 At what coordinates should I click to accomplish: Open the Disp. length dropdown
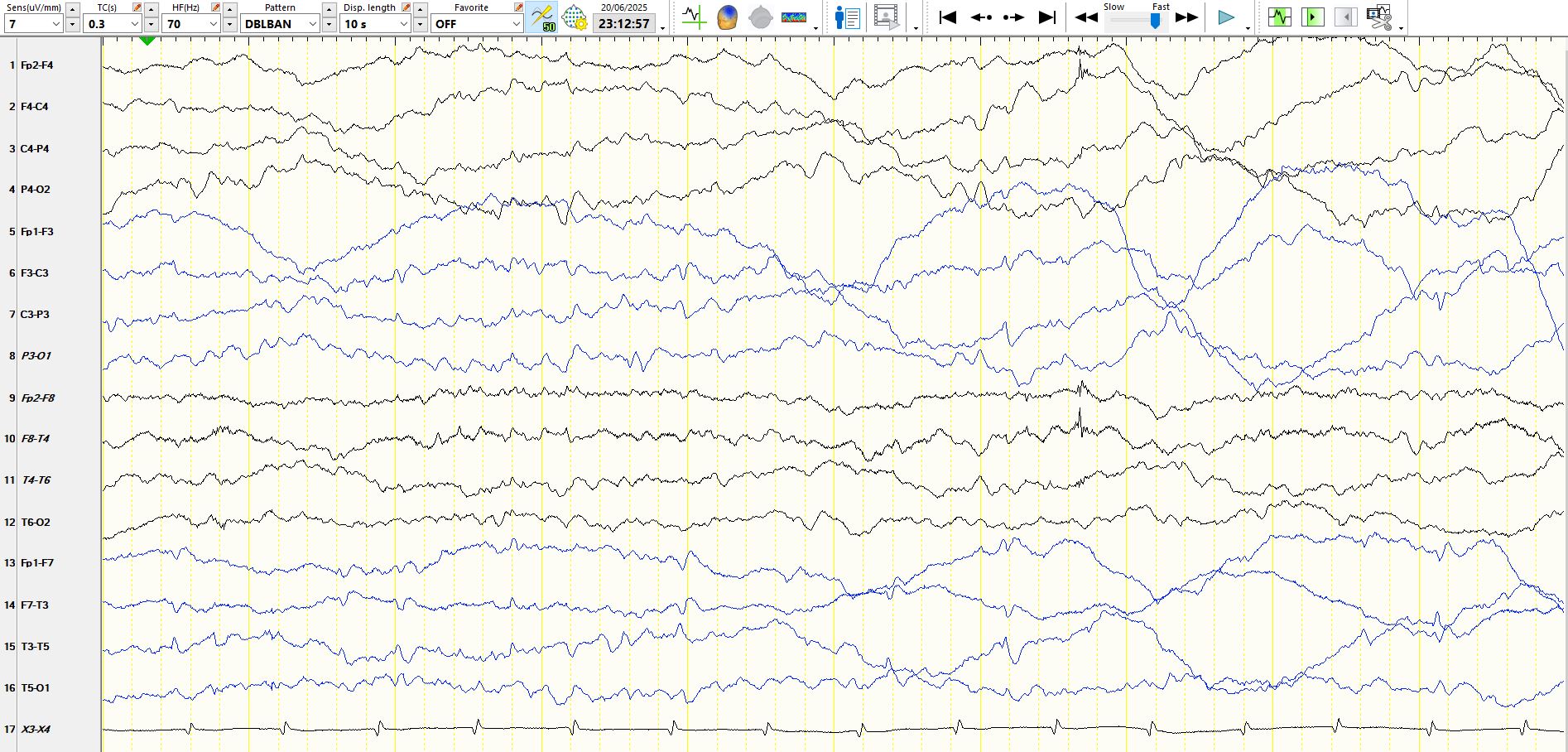tap(376, 24)
